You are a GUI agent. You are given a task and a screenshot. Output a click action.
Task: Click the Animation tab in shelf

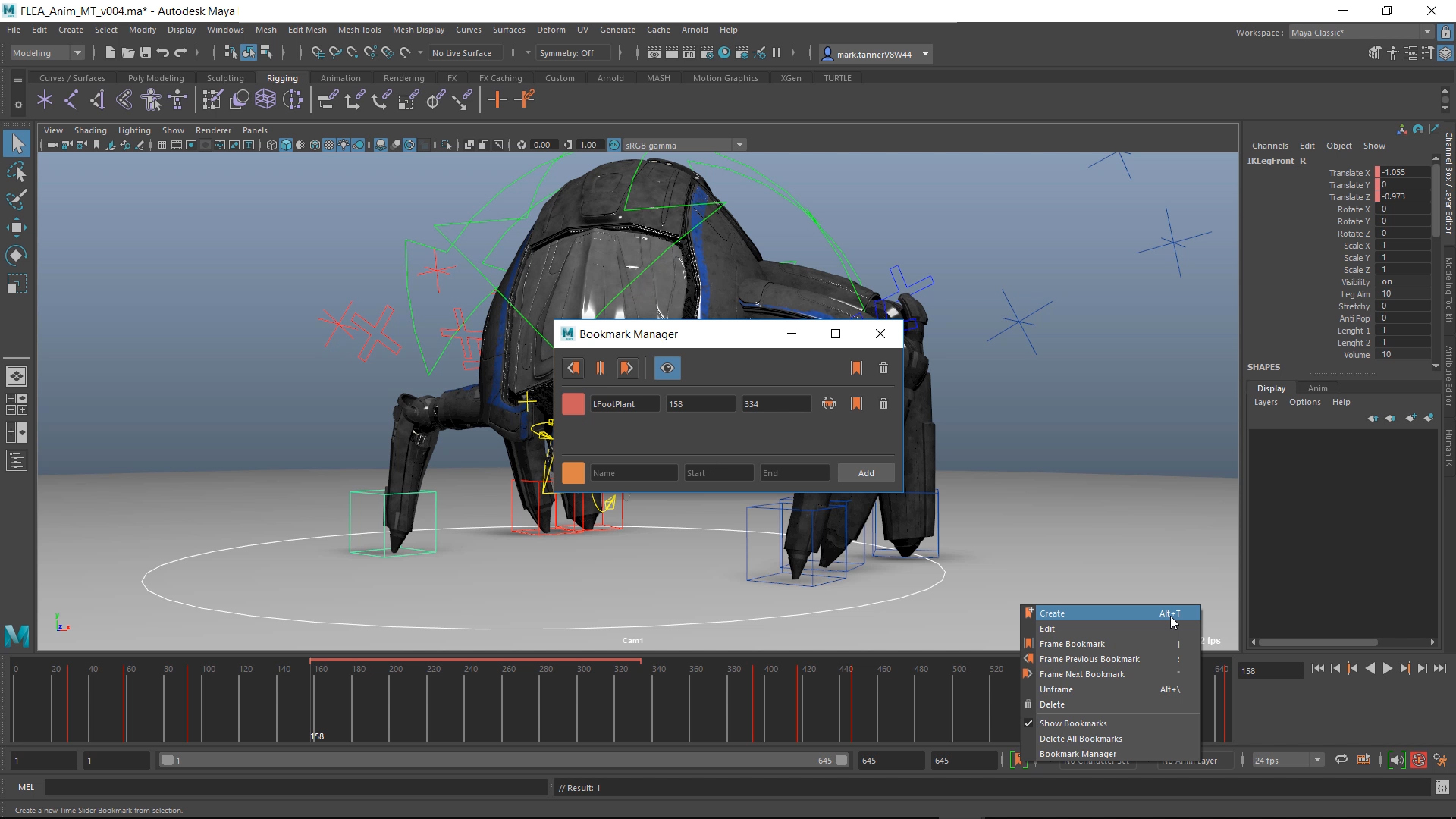click(340, 78)
